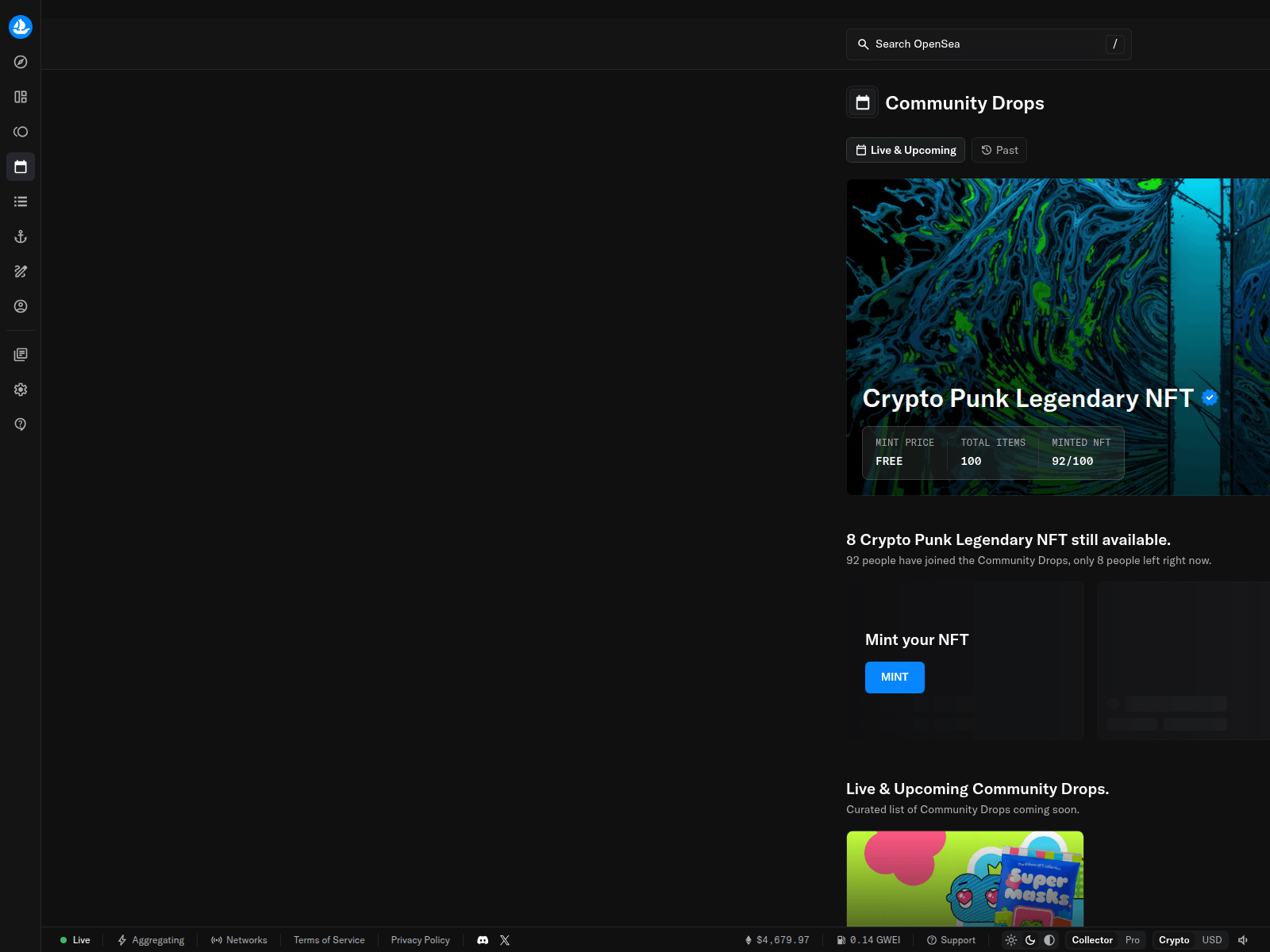Open the Crypto Punk Legendary NFT title
Image resolution: width=1270 pixels, height=952 pixels.
pyautogui.click(x=1028, y=398)
